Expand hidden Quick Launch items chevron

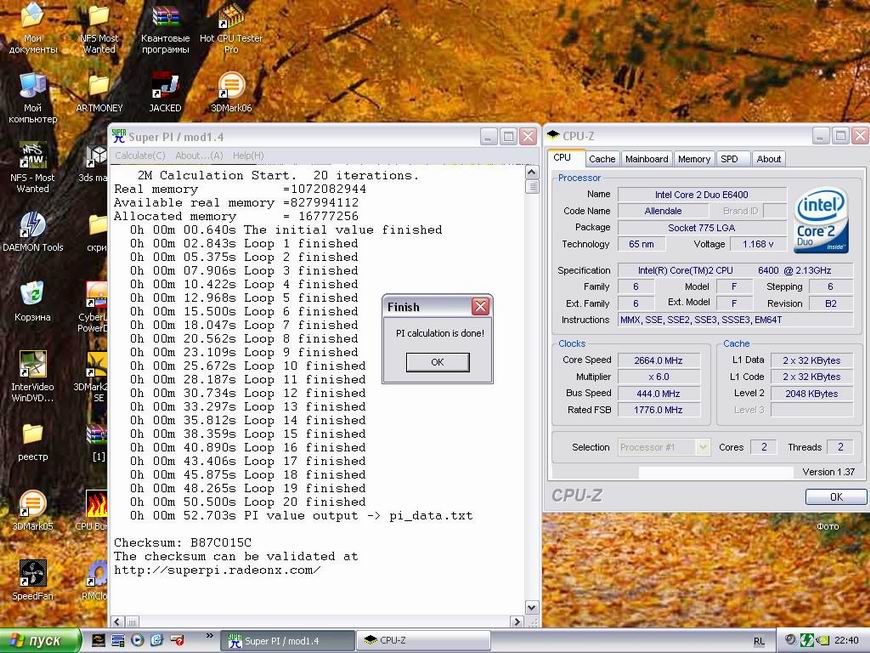[210, 635]
